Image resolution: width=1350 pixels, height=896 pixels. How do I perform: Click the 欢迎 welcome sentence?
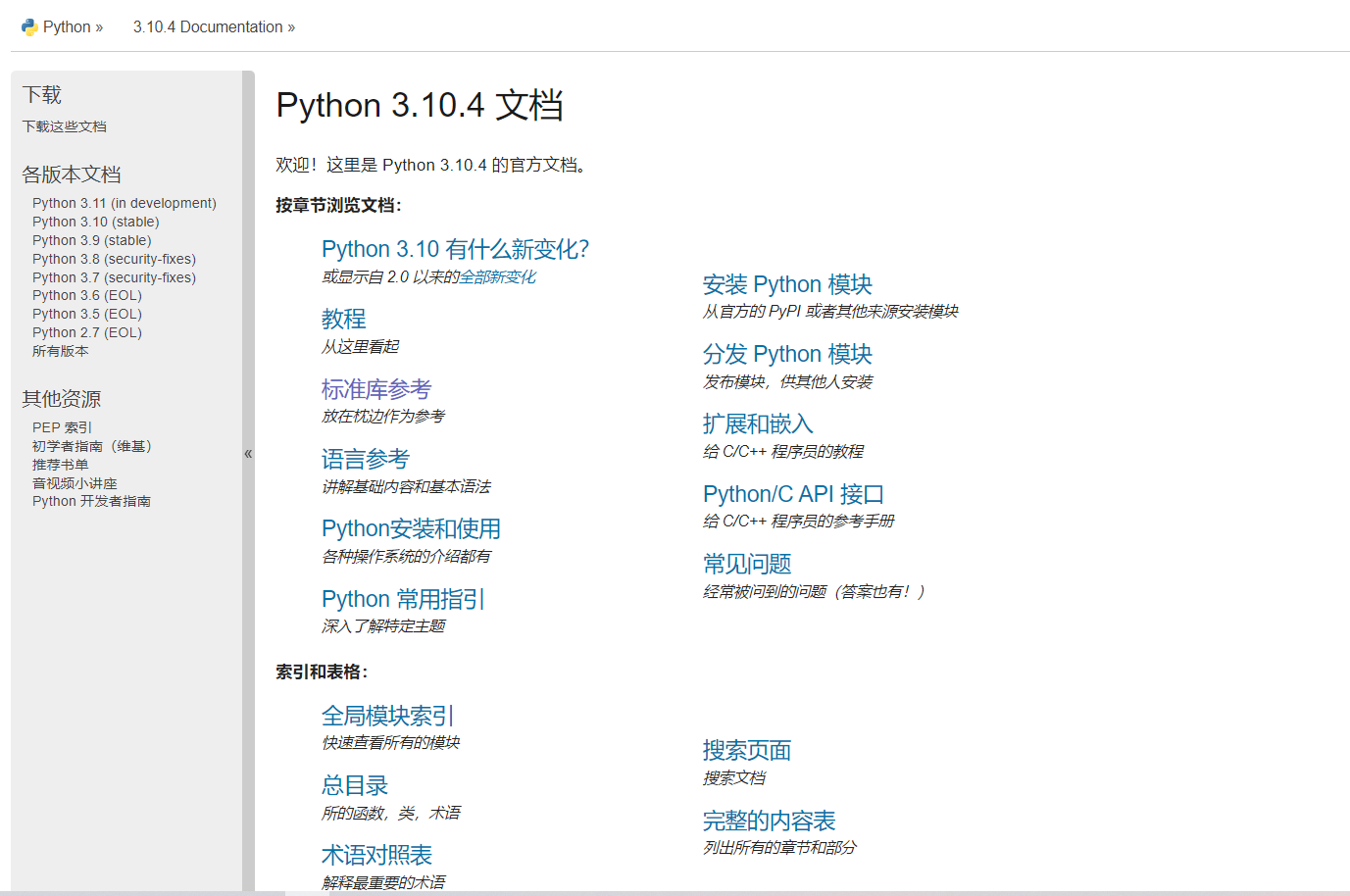[x=431, y=165]
